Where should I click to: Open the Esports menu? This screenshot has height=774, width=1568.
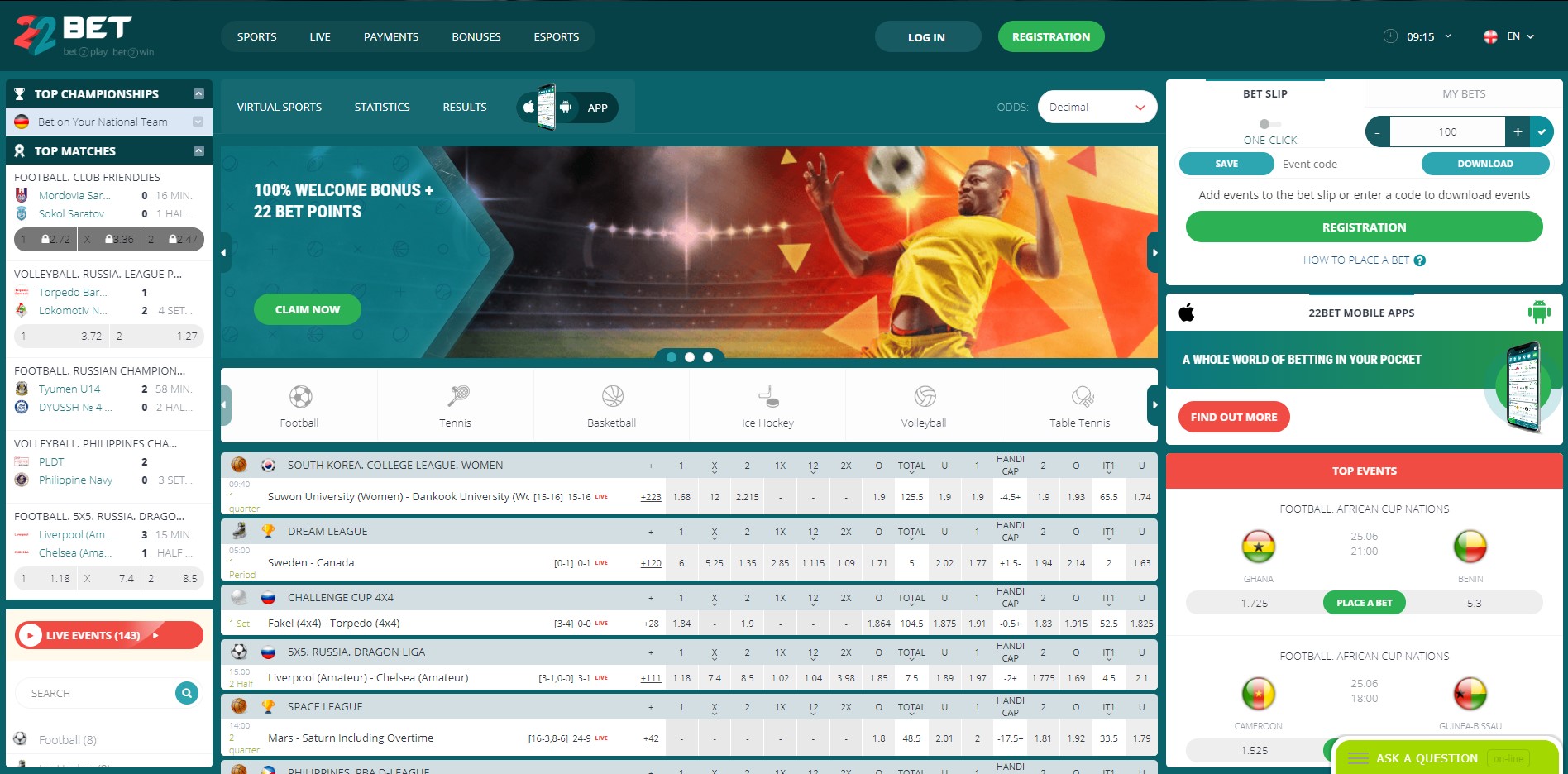click(557, 36)
